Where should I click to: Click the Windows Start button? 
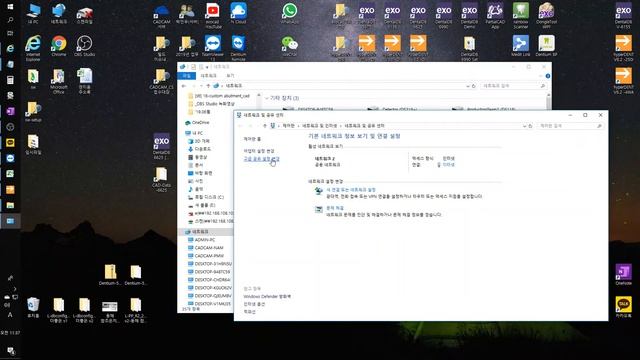click(x=10, y=6)
